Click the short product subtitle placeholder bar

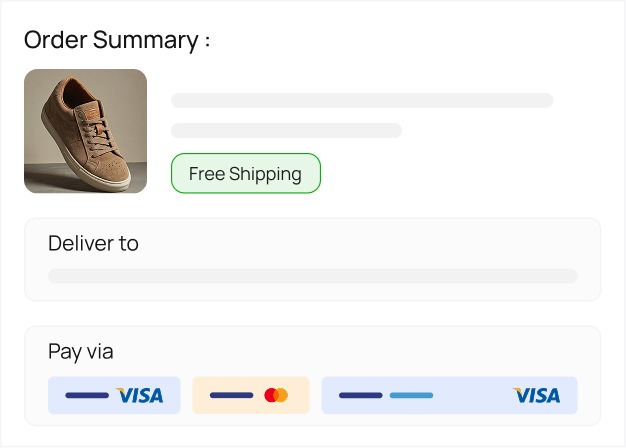[x=286, y=130]
